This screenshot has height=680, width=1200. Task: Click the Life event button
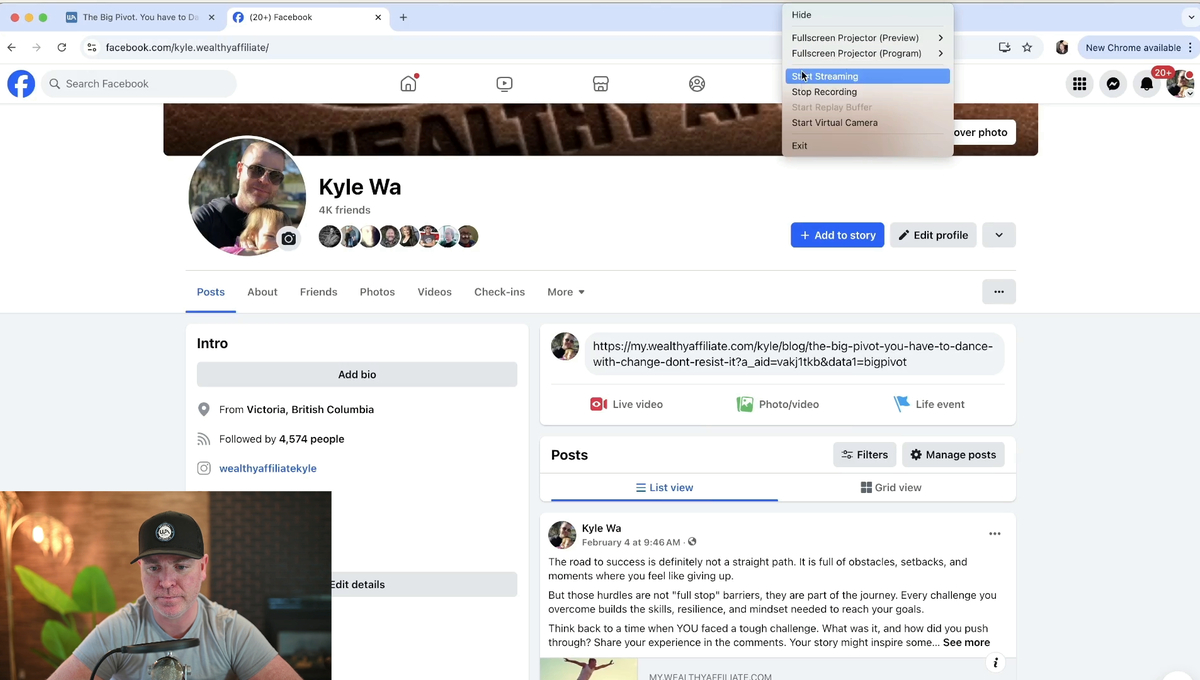click(x=929, y=404)
